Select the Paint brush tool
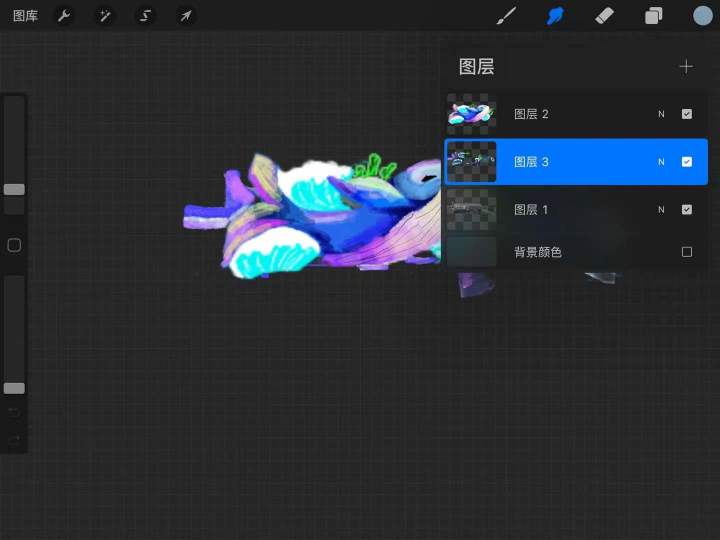 pyautogui.click(x=506, y=16)
